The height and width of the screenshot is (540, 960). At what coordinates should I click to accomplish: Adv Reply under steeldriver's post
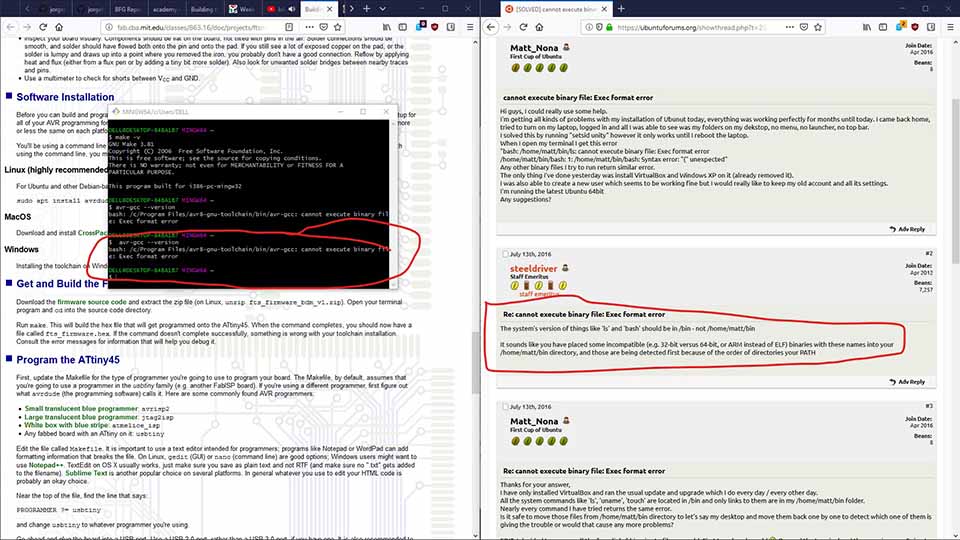tap(907, 381)
